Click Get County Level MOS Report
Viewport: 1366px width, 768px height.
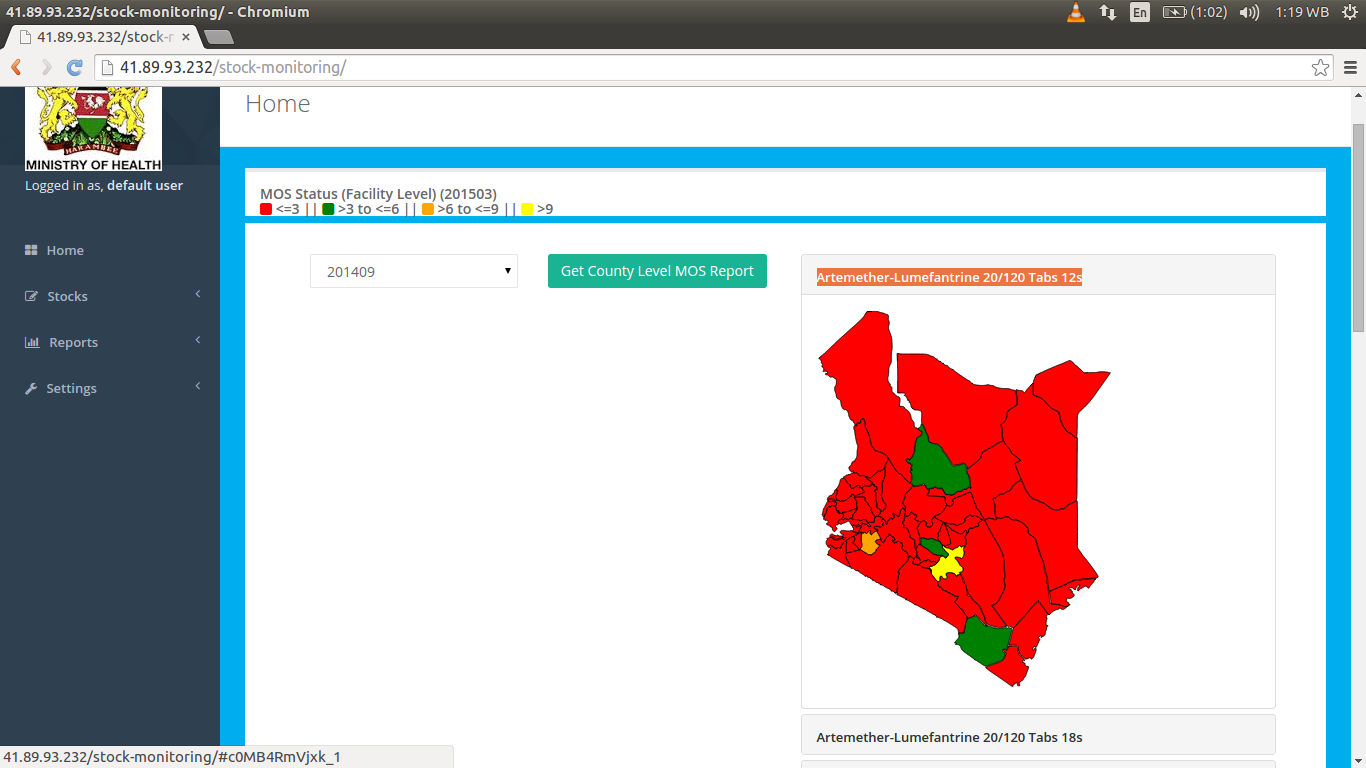[657, 271]
